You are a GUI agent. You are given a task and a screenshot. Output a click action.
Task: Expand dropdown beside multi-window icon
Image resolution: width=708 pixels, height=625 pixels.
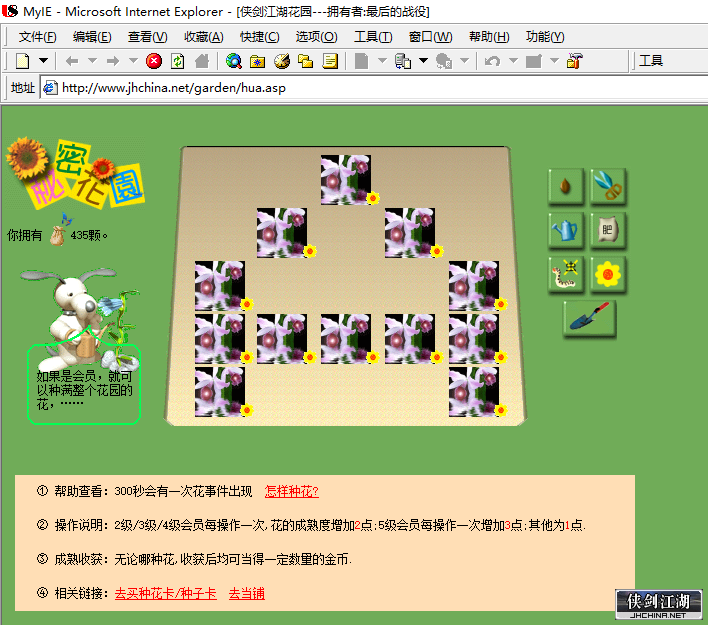pyautogui.click(x=423, y=60)
